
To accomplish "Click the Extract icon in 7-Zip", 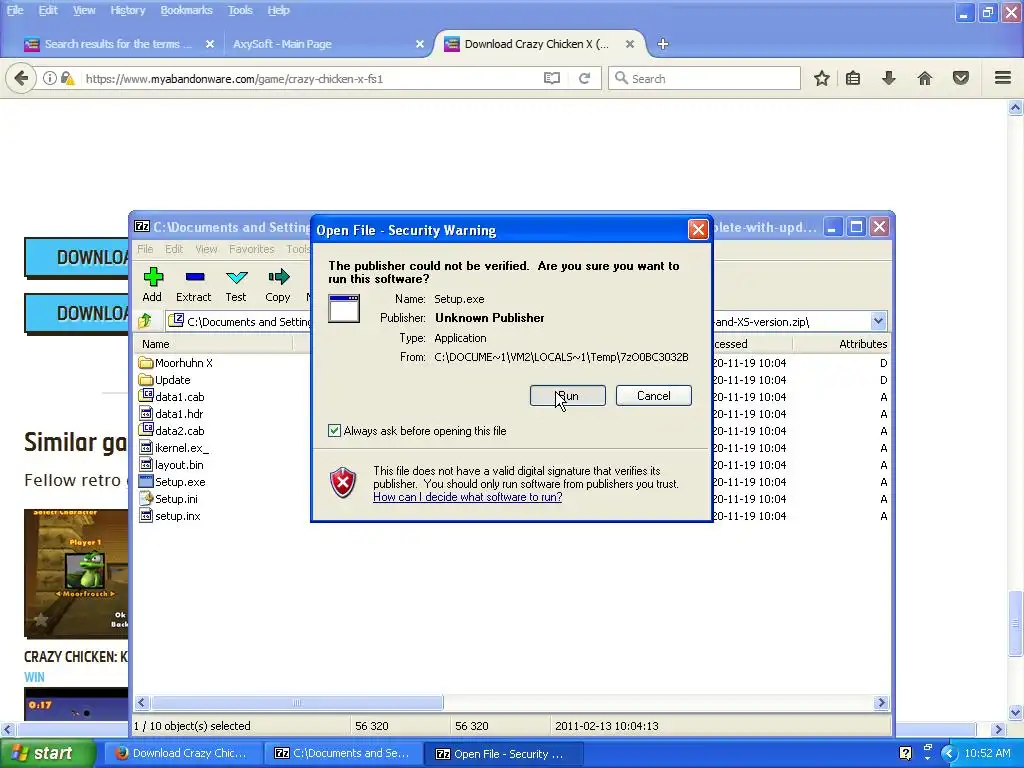I will click(194, 285).
